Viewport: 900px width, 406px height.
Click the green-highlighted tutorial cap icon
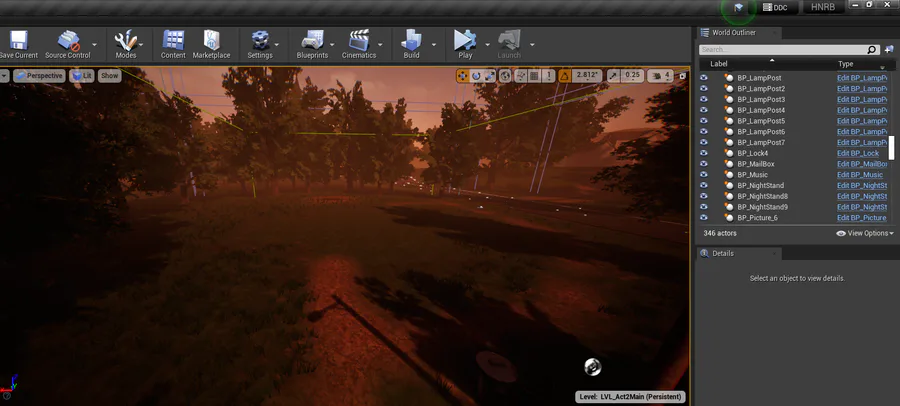(x=739, y=7)
